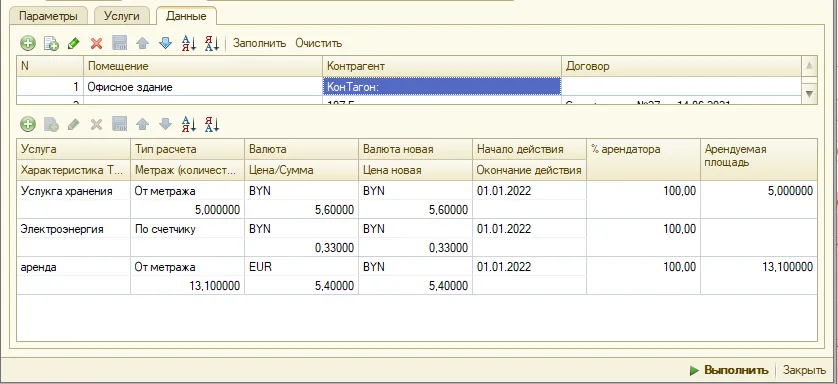Click the Очистить button
The height and width of the screenshot is (384, 838).
[x=319, y=43]
